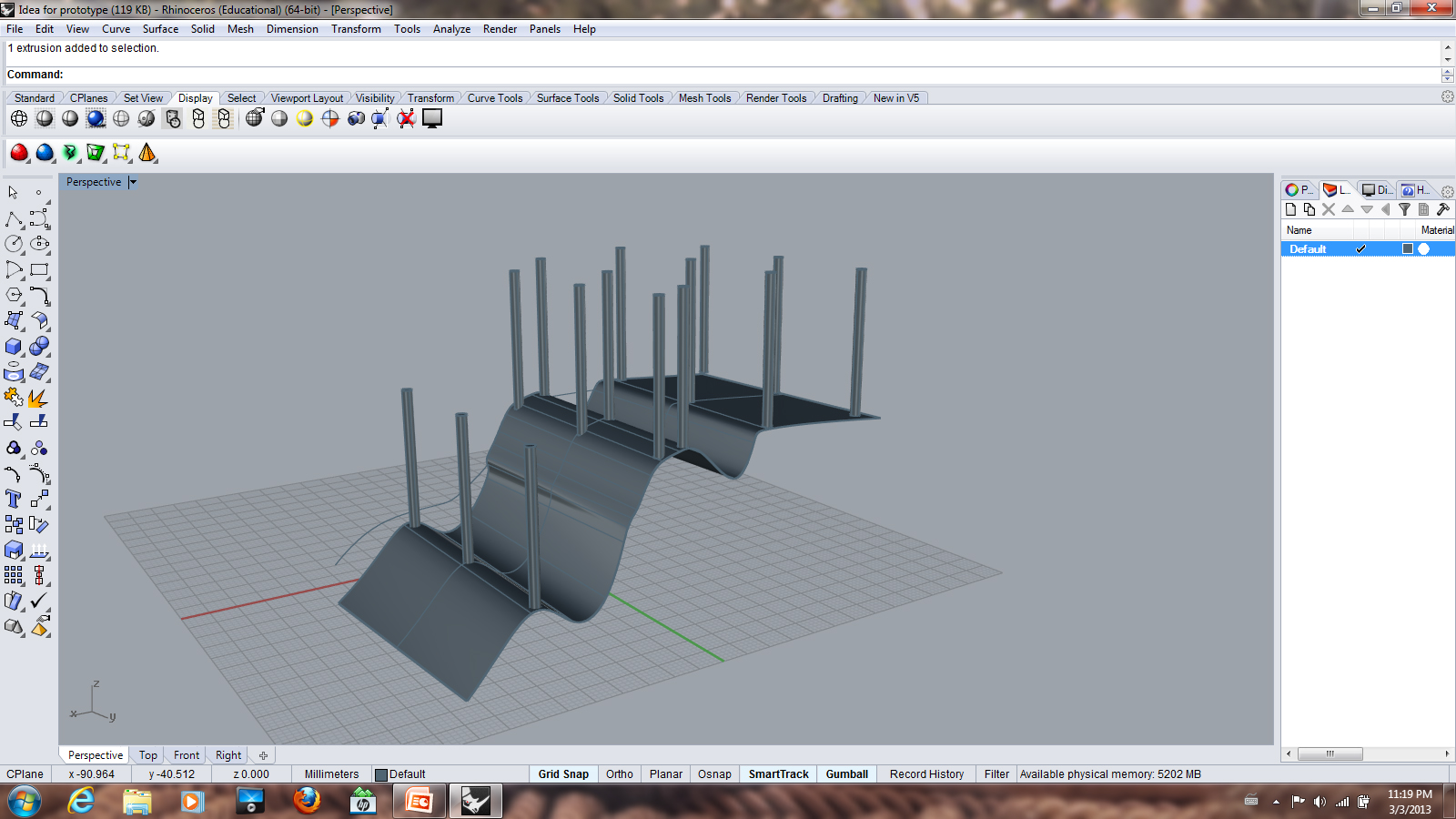Click the layer tools hammer icon
1456x819 pixels.
(1442, 209)
